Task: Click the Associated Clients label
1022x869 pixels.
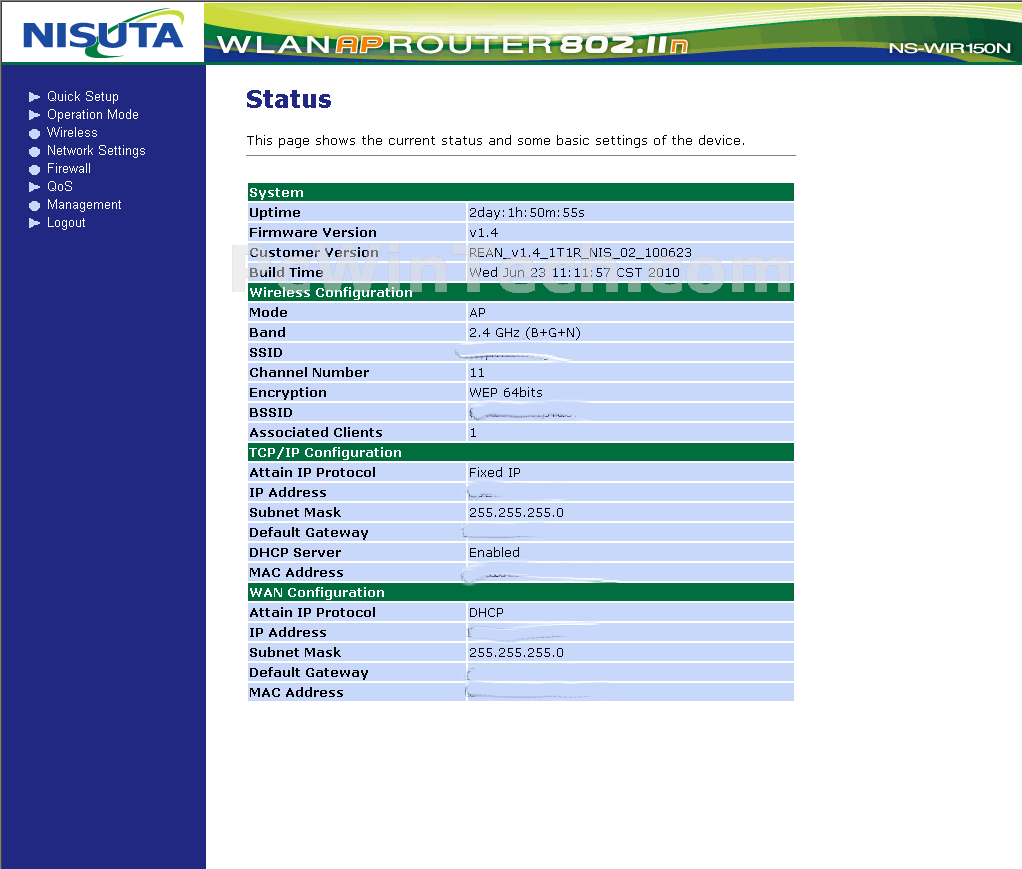Action: 315,433
